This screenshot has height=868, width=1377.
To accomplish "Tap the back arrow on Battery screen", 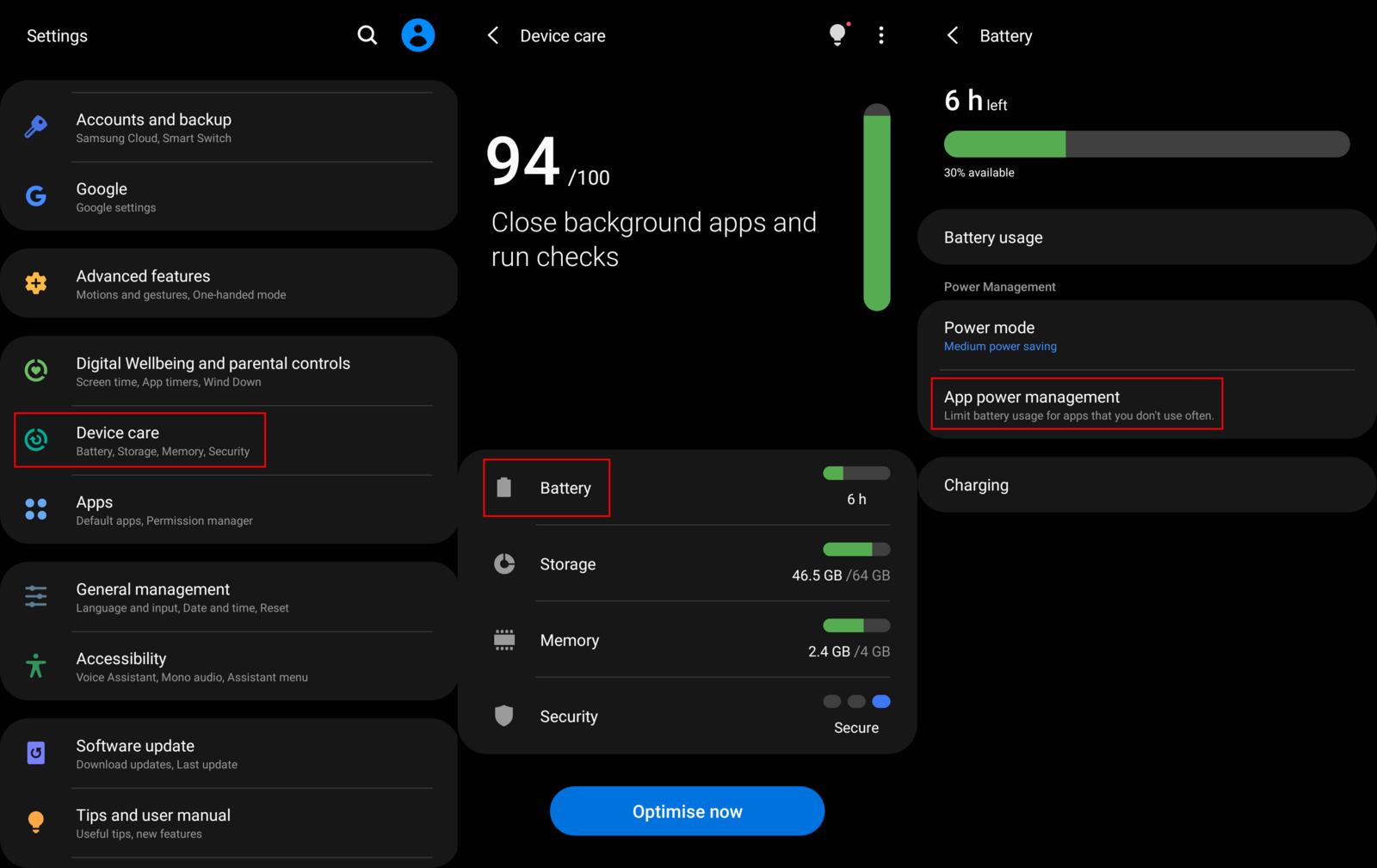I will [953, 35].
